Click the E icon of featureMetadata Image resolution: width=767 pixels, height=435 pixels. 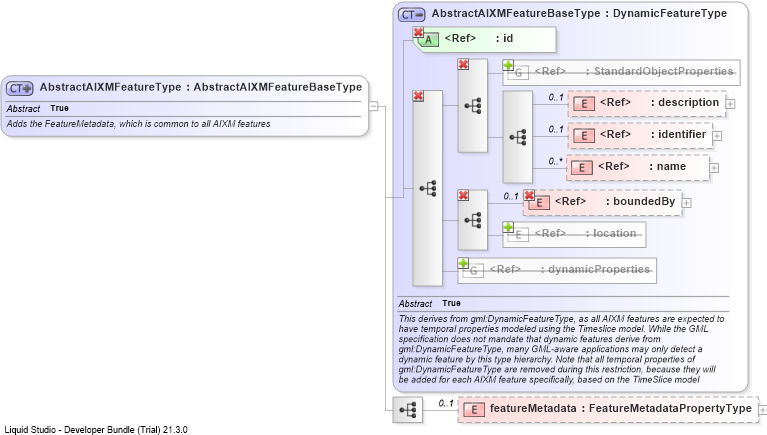pyautogui.click(x=474, y=410)
